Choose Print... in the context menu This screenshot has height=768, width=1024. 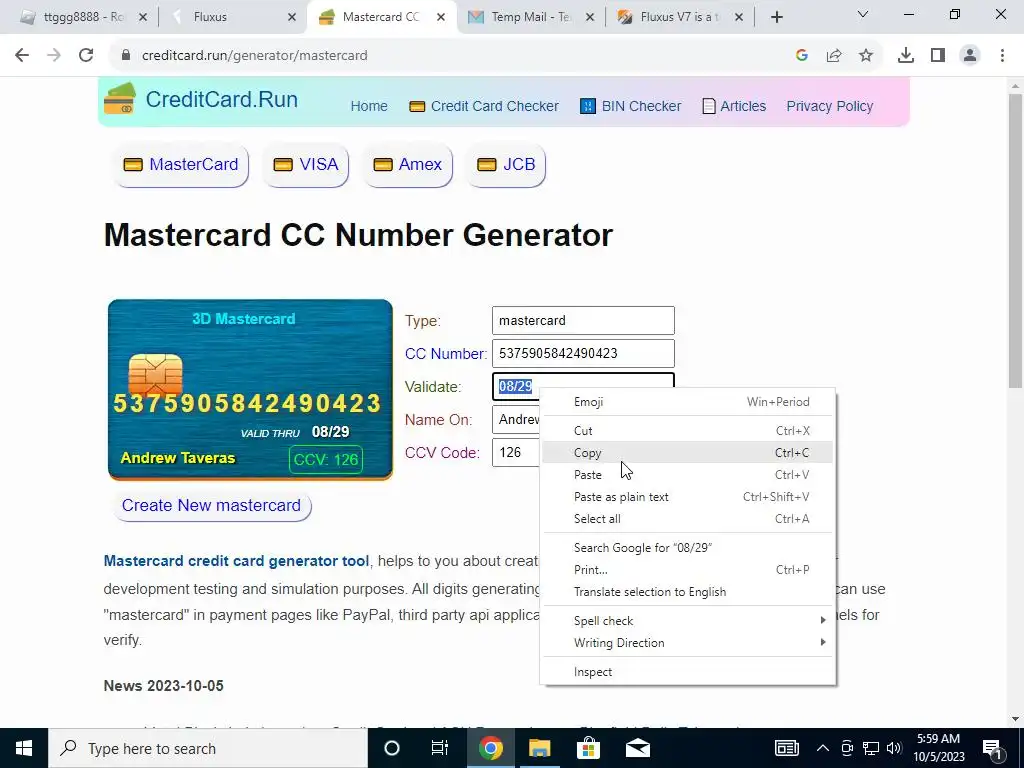[x=688, y=569]
